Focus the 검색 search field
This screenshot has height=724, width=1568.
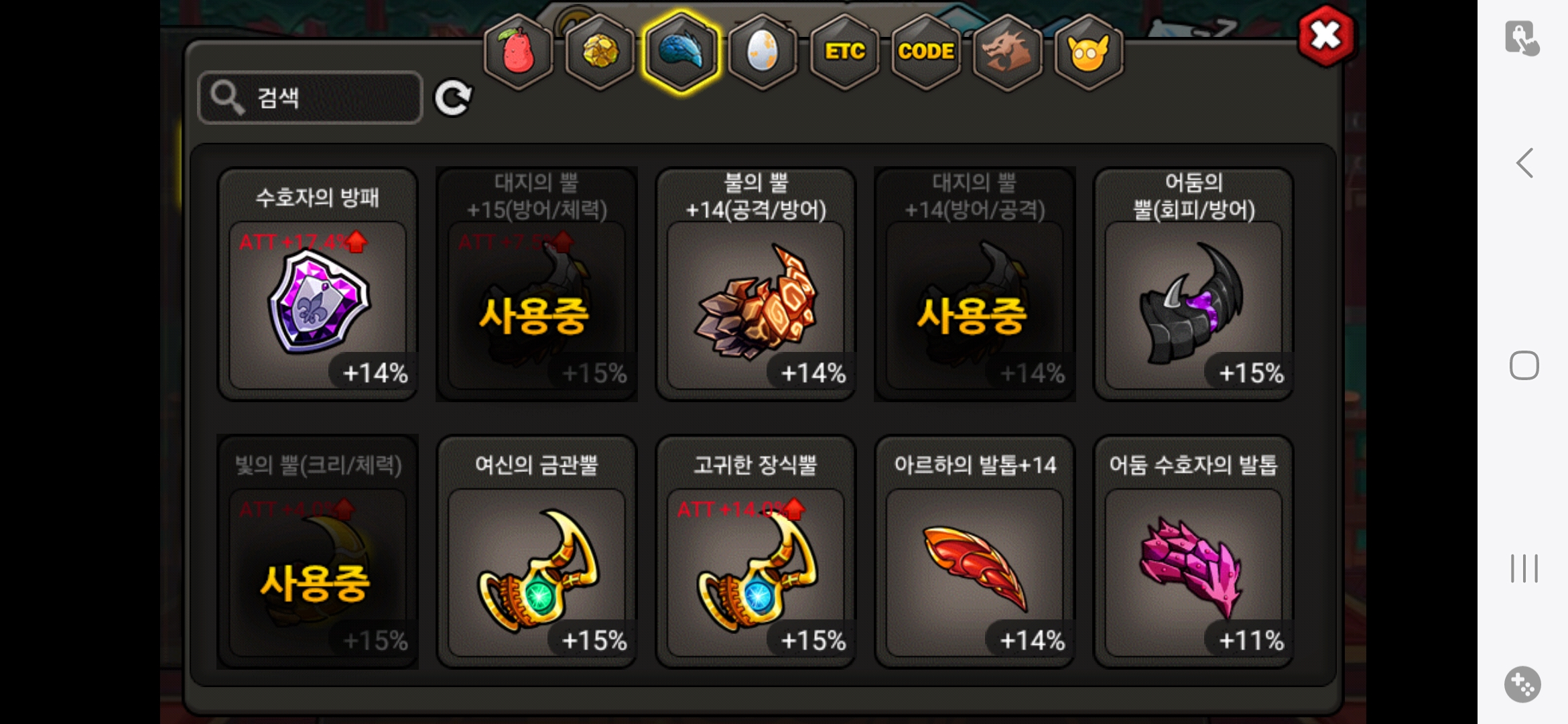click(x=310, y=98)
